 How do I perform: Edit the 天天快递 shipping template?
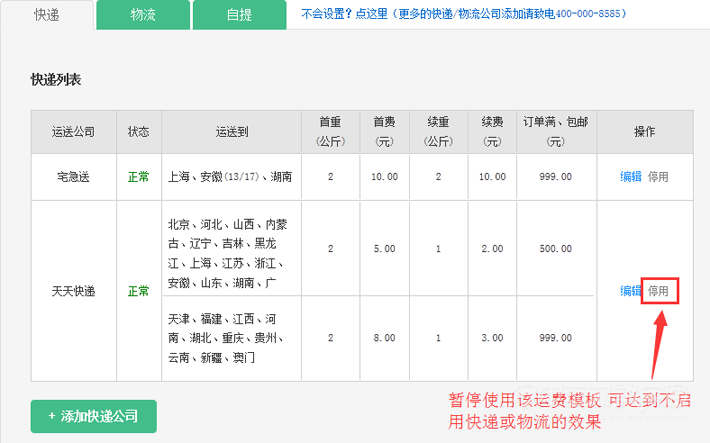pos(631,291)
